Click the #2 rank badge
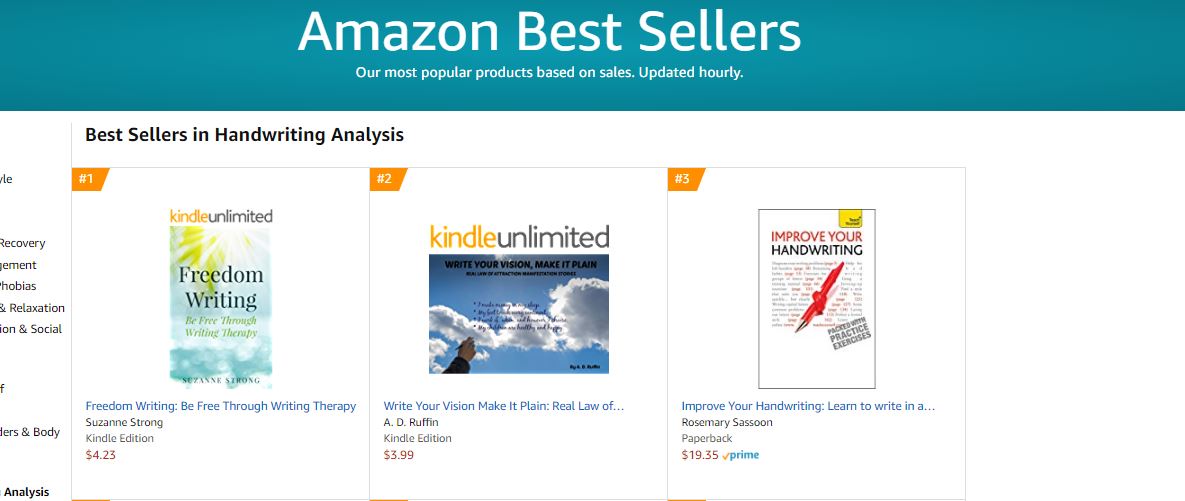Viewport: 1185px width, 501px height. click(385, 180)
